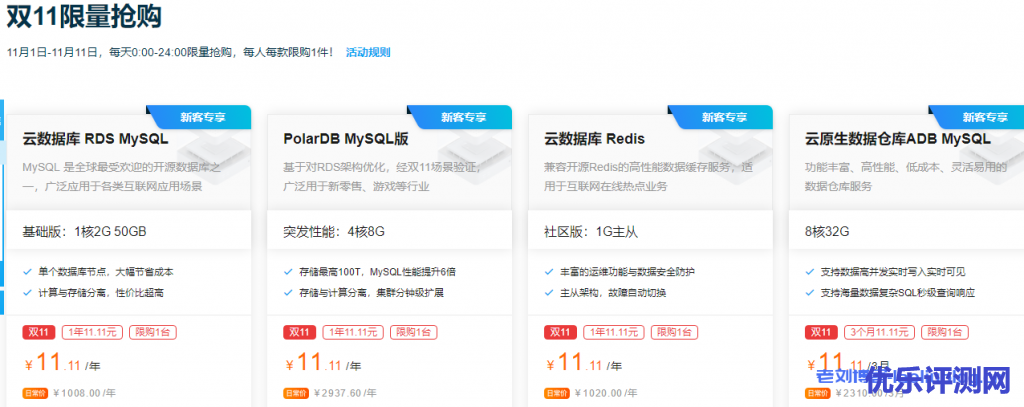Click ¥11.11/年 price on RDS MySQL card
The width and height of the screenshot is (1024, 407).
click(x=62, y=363)
